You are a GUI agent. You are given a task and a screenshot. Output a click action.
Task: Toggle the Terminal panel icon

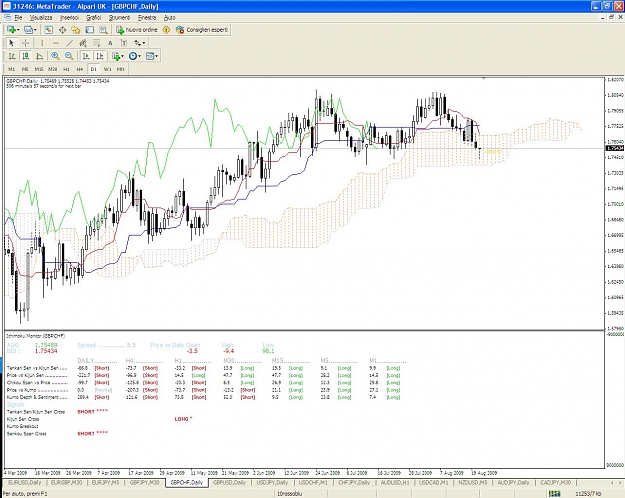pos(90,30)
